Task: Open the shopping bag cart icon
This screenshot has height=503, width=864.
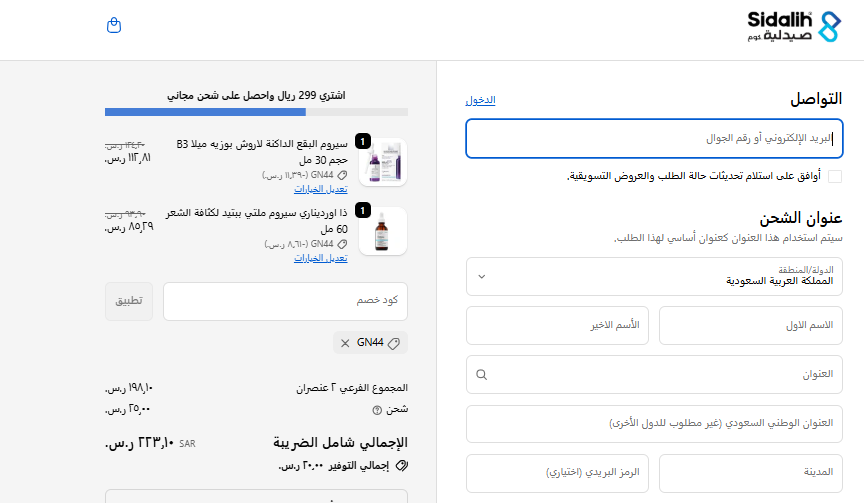Action: (x=114, y=25)
